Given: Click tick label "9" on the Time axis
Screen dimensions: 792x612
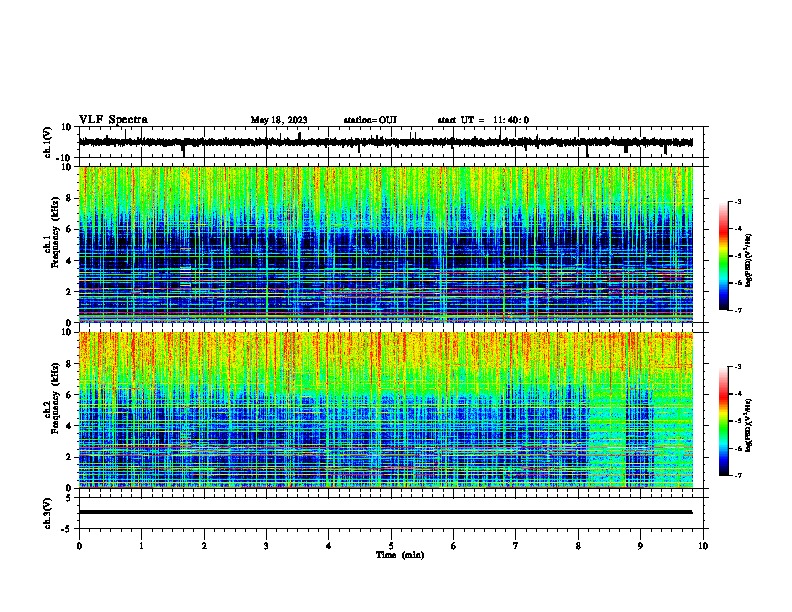Looking at the screenshot, I should pos(640,546).
